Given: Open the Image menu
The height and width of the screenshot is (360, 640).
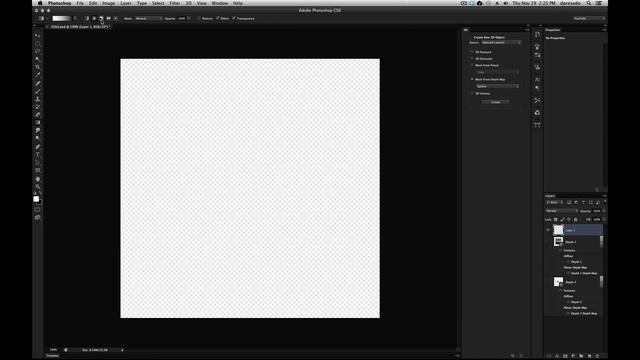Looking at the screenshot, I should click(x=108, y=3).
